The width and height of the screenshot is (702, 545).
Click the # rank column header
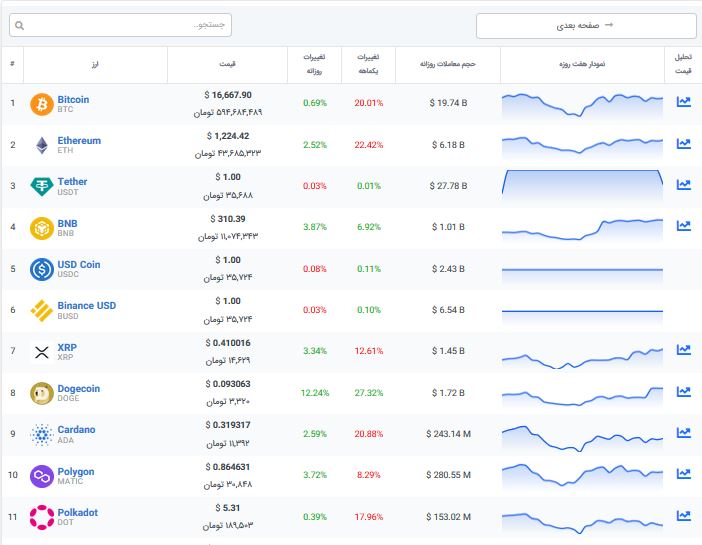tap(12, 64)
